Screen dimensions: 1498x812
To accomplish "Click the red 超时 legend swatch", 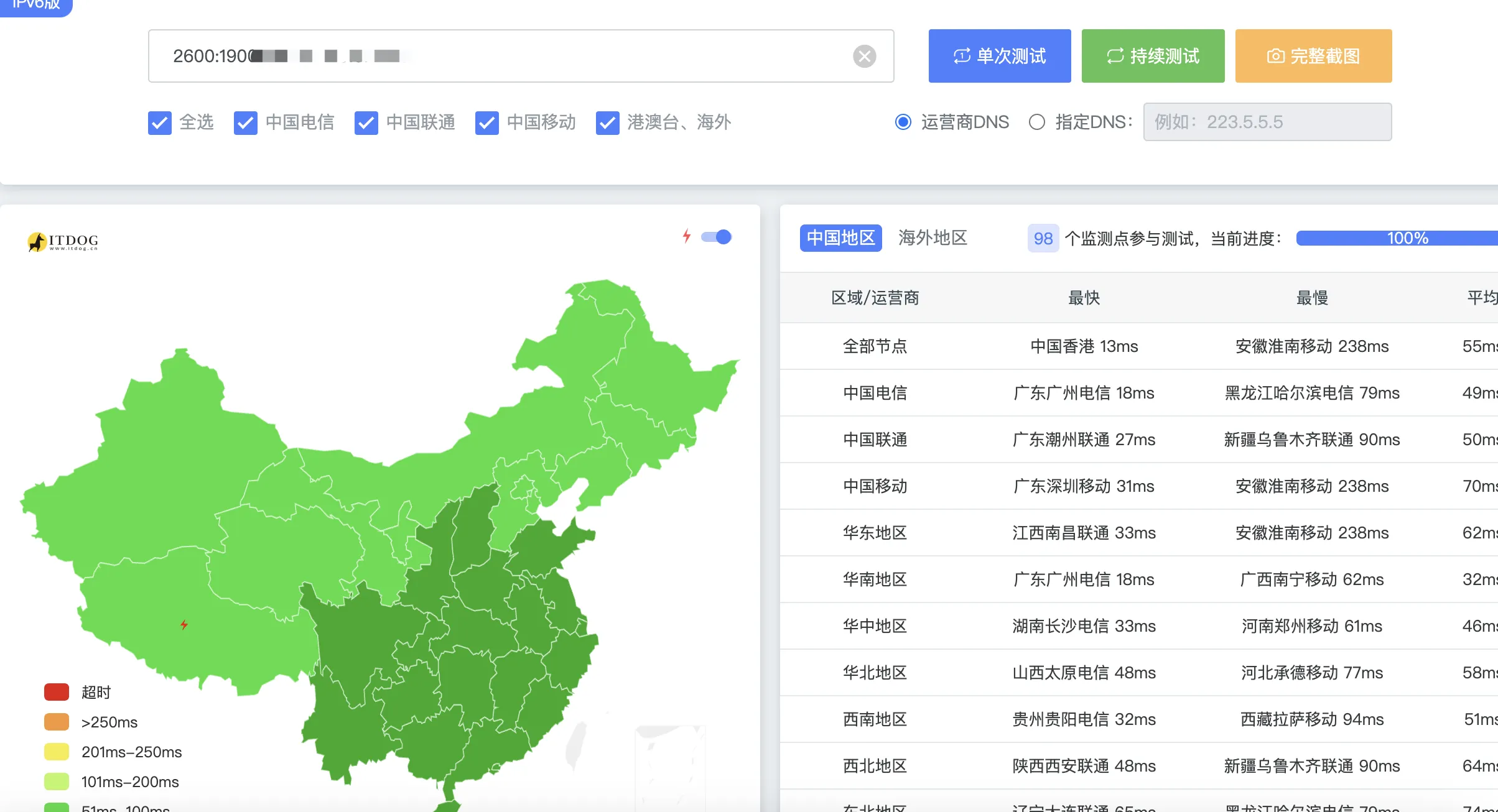I will (57, 692).
